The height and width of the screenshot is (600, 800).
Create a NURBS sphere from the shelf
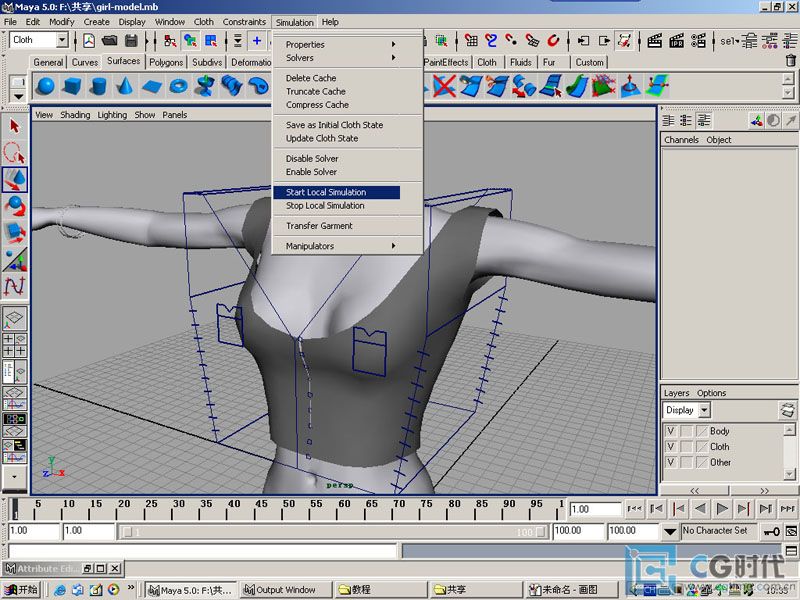46,86
